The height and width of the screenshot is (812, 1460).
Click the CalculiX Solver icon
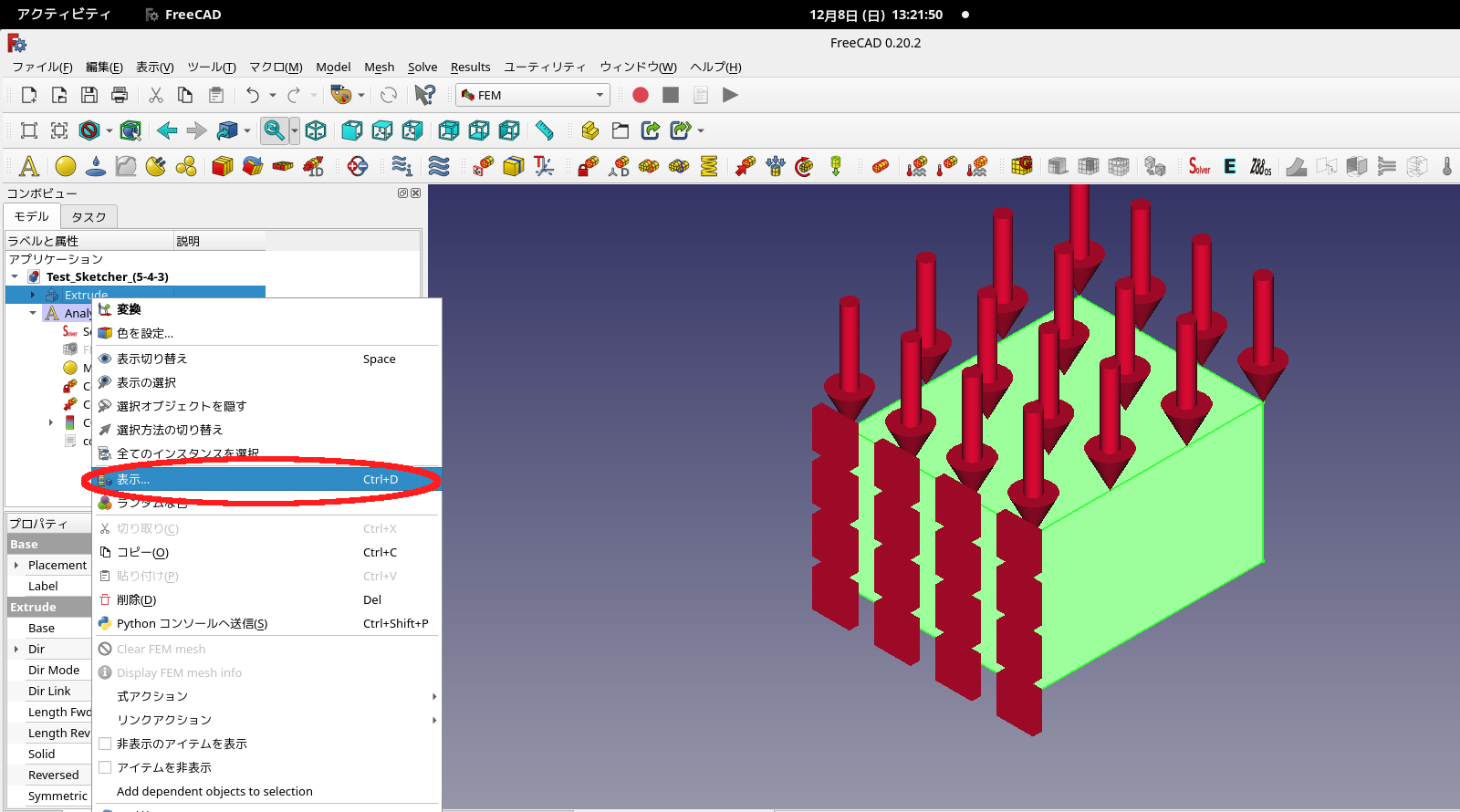point(1200,166)
